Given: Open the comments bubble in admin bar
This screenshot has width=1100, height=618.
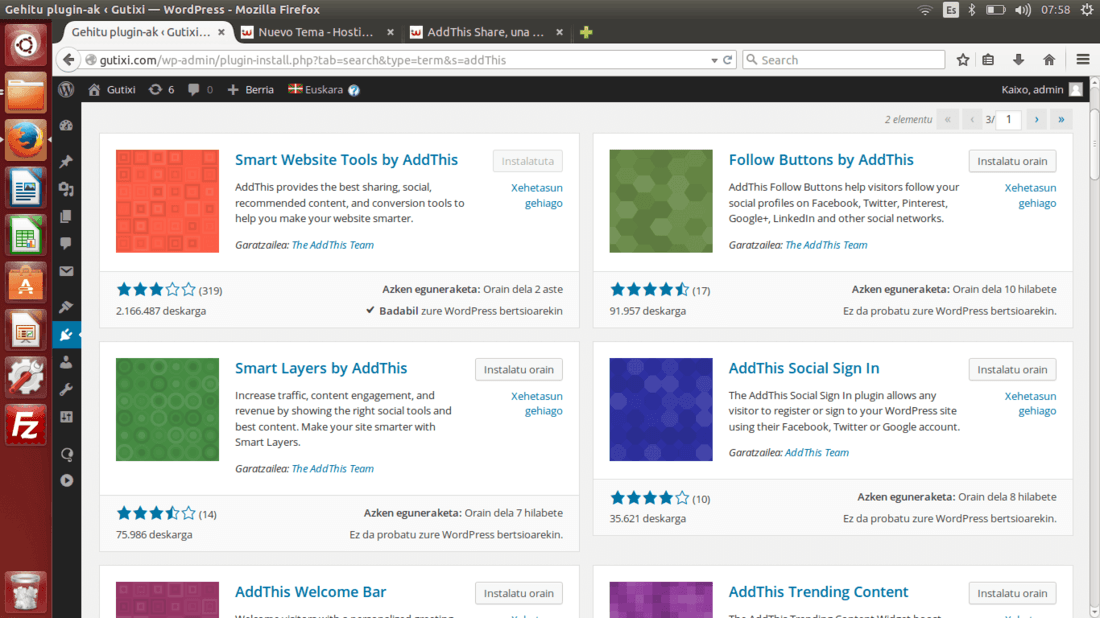Looking at the screenshot, I should (x=200, y=89).
